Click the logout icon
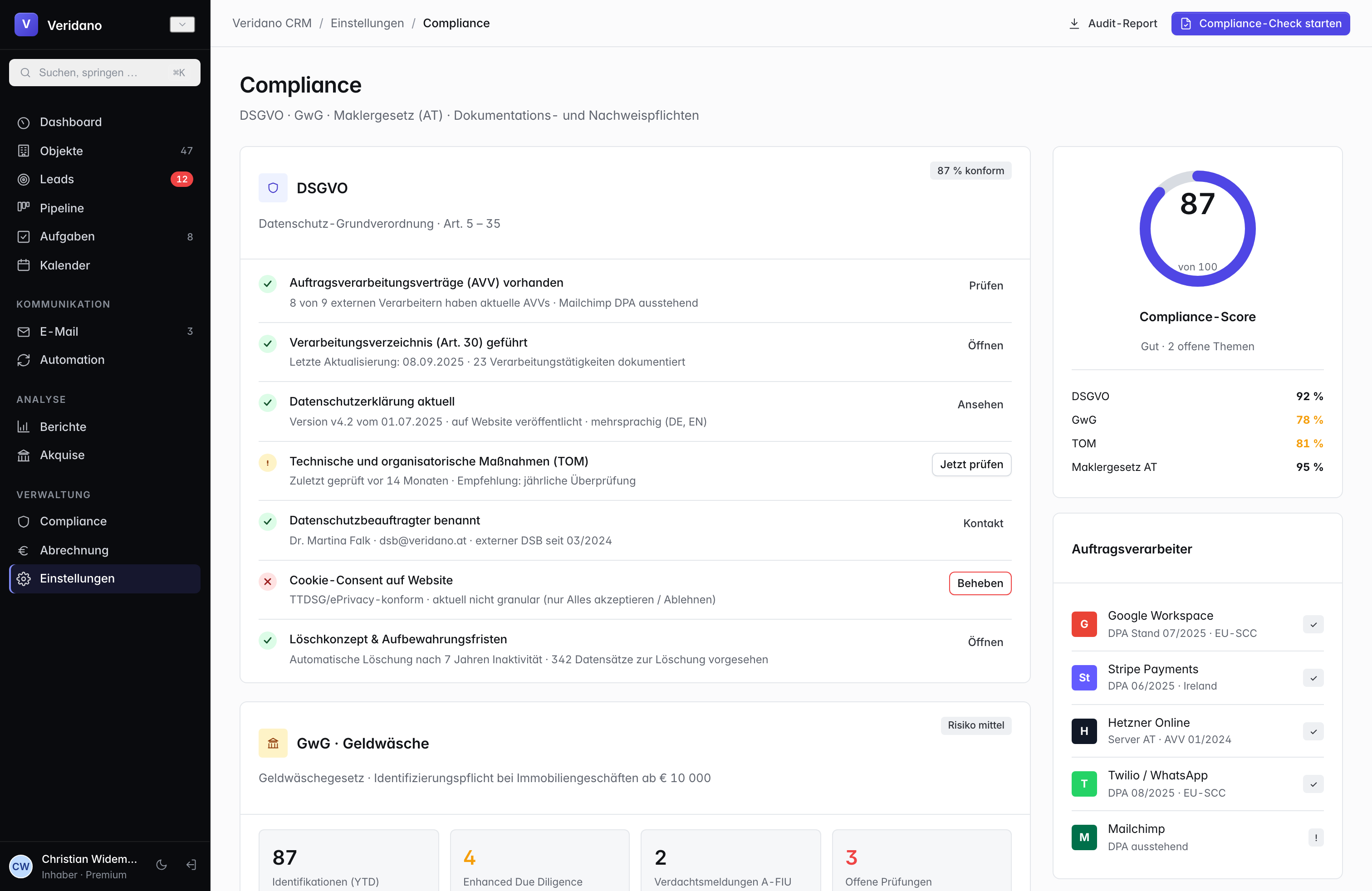This screenshot has height=891, width=1372. click(191, 865)
